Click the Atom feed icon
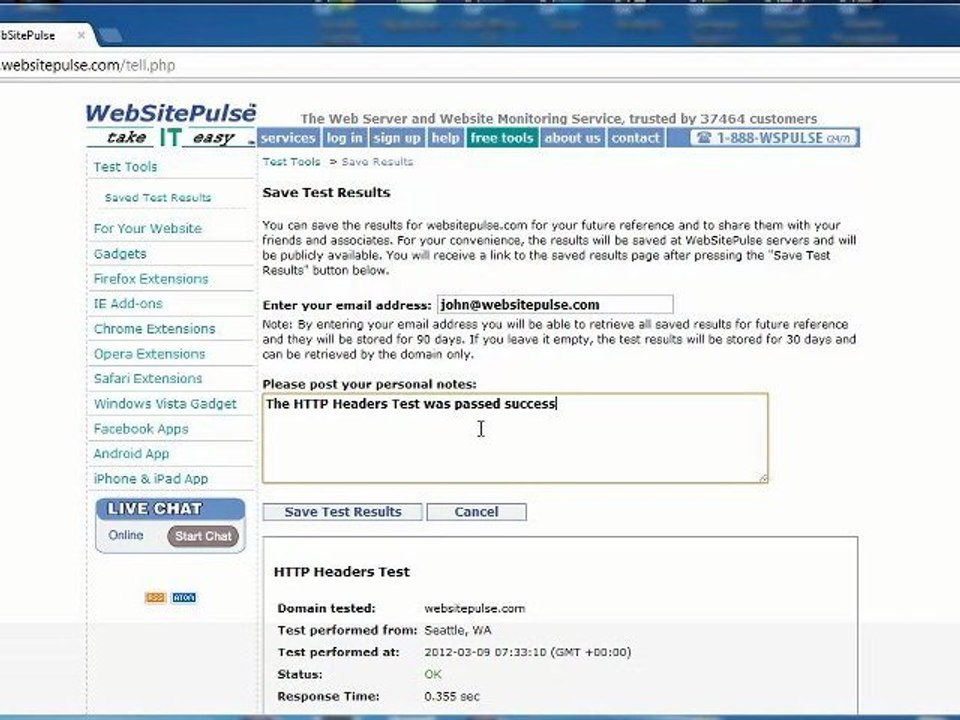 [184, 598]
